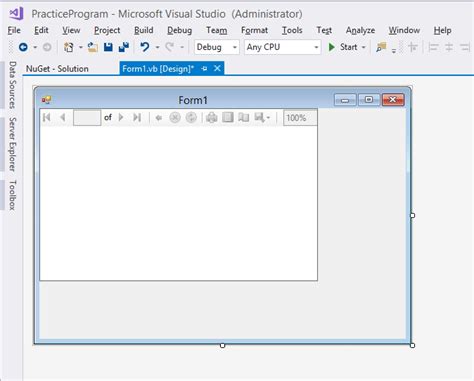Click the report viewer Print Layout icon
This screenshot has height=381, width=474.
228,117
